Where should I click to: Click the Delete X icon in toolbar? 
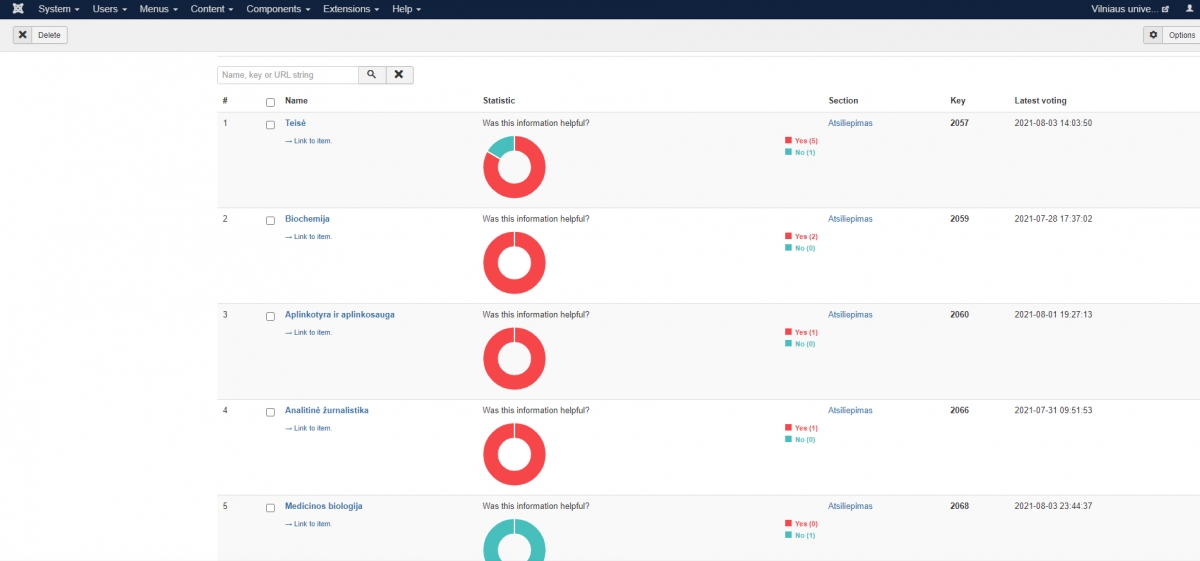pyautogui.click(x=23, y=35)
